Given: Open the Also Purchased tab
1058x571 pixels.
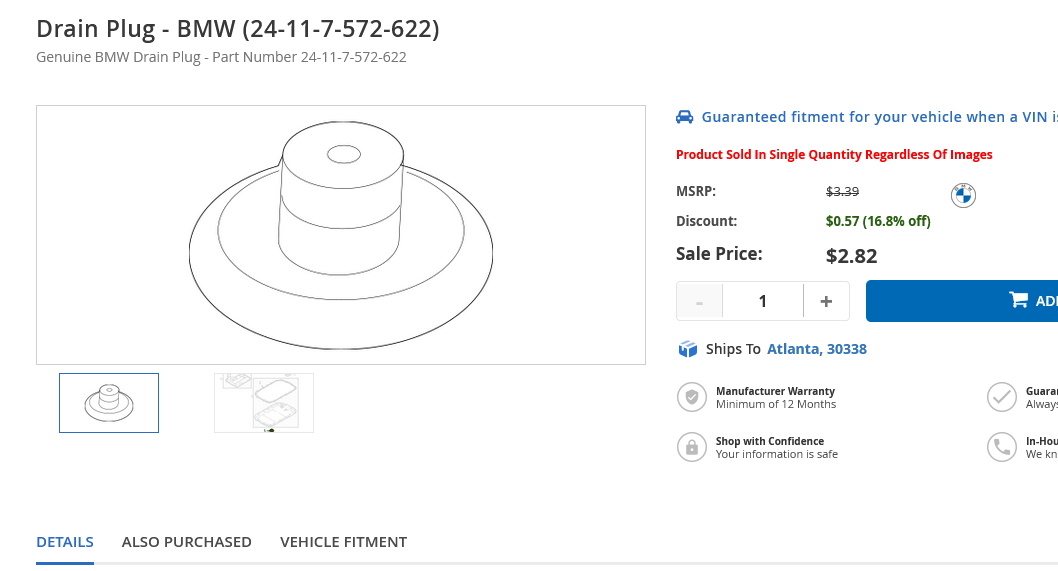Looking at the screenshot, I should click(x=186, y=542).
